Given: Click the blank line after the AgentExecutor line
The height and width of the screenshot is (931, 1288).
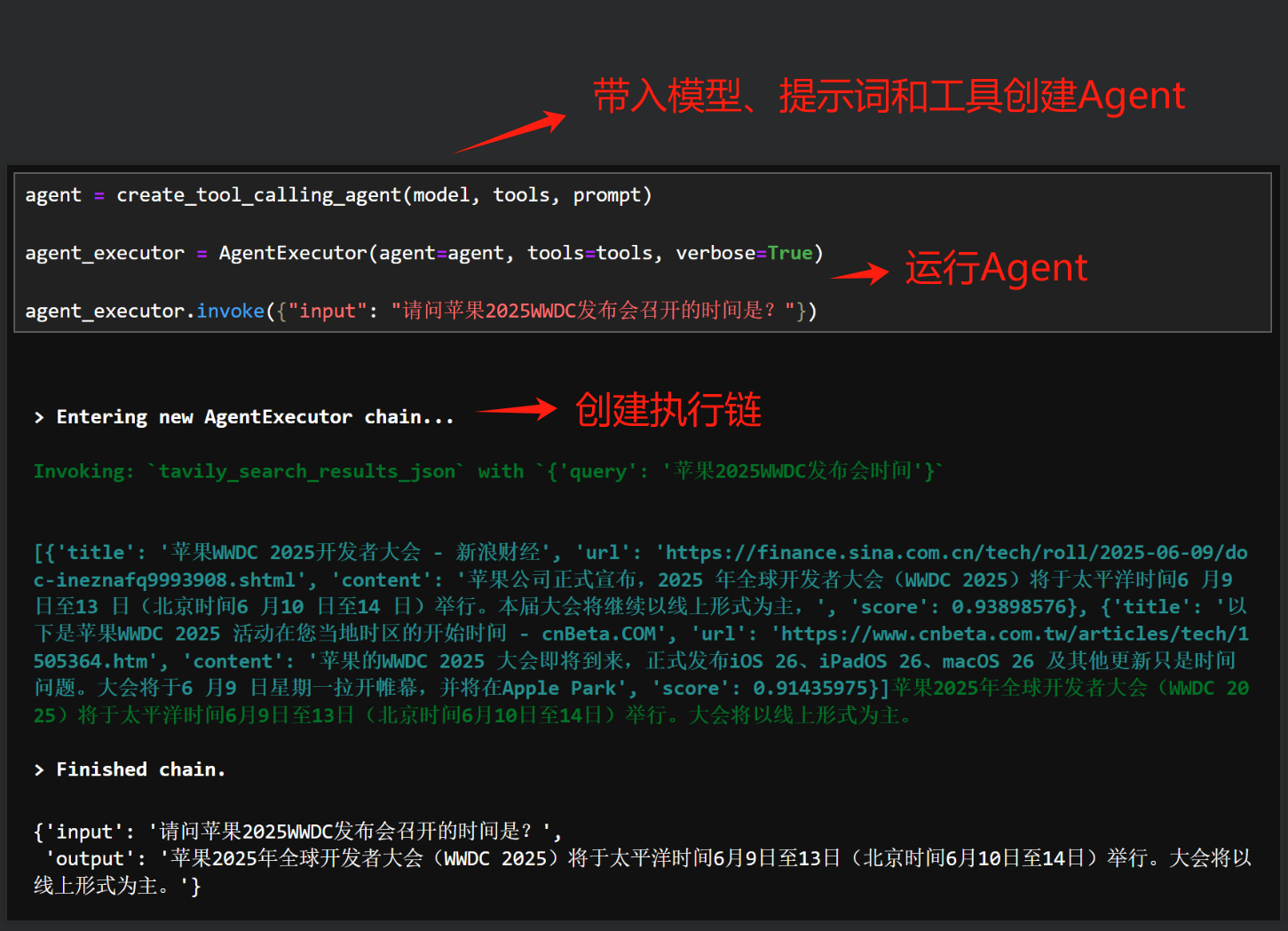Looking at the screenshot, I should pyautogui.click(x=643, y=282).
